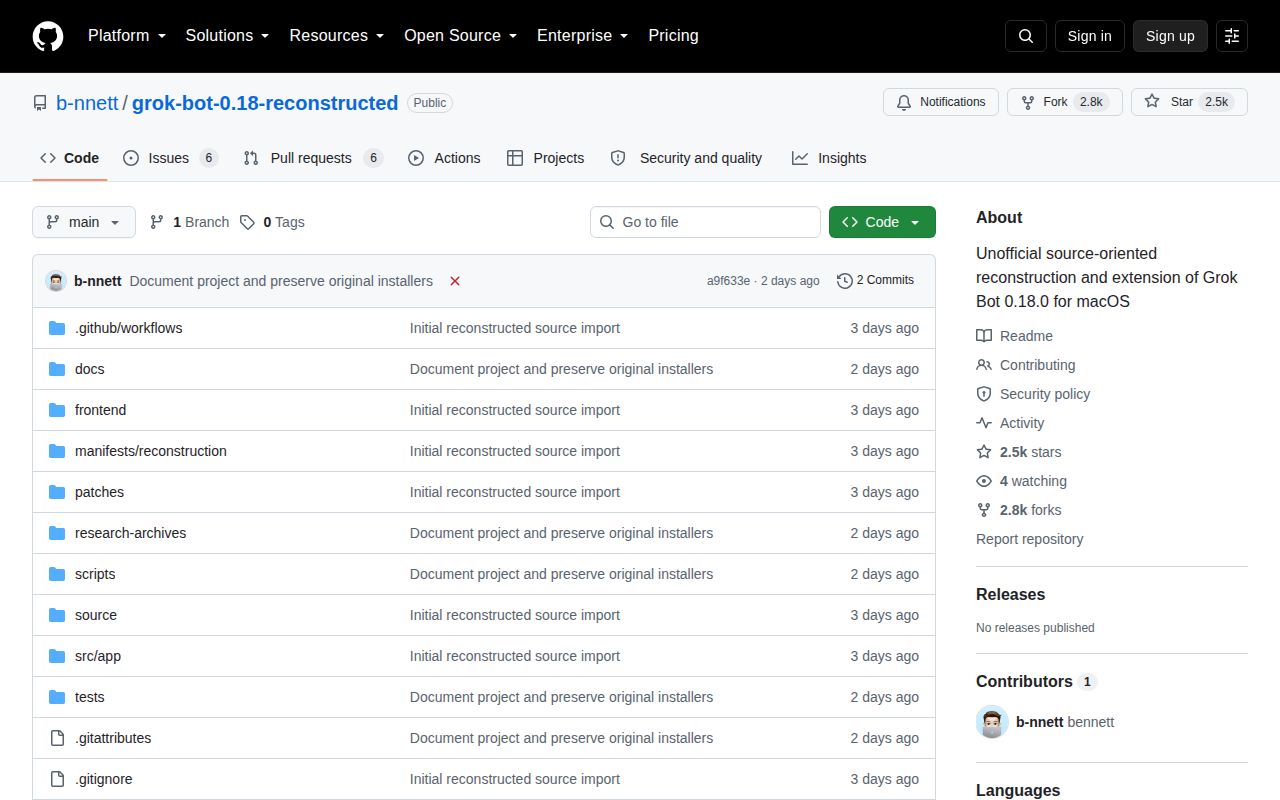Open Readme link with book icon
1280x800 pixels.
click(x=1014, y=336)
